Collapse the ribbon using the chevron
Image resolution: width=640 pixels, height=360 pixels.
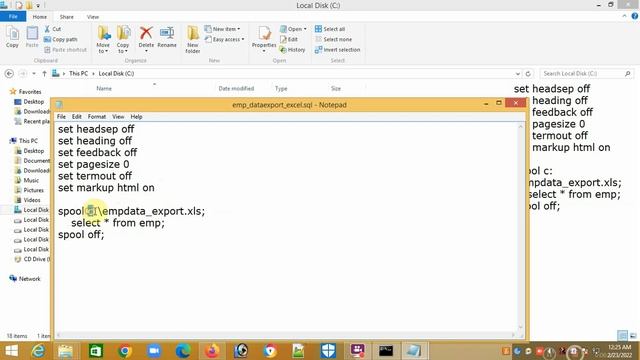[624, 16]
